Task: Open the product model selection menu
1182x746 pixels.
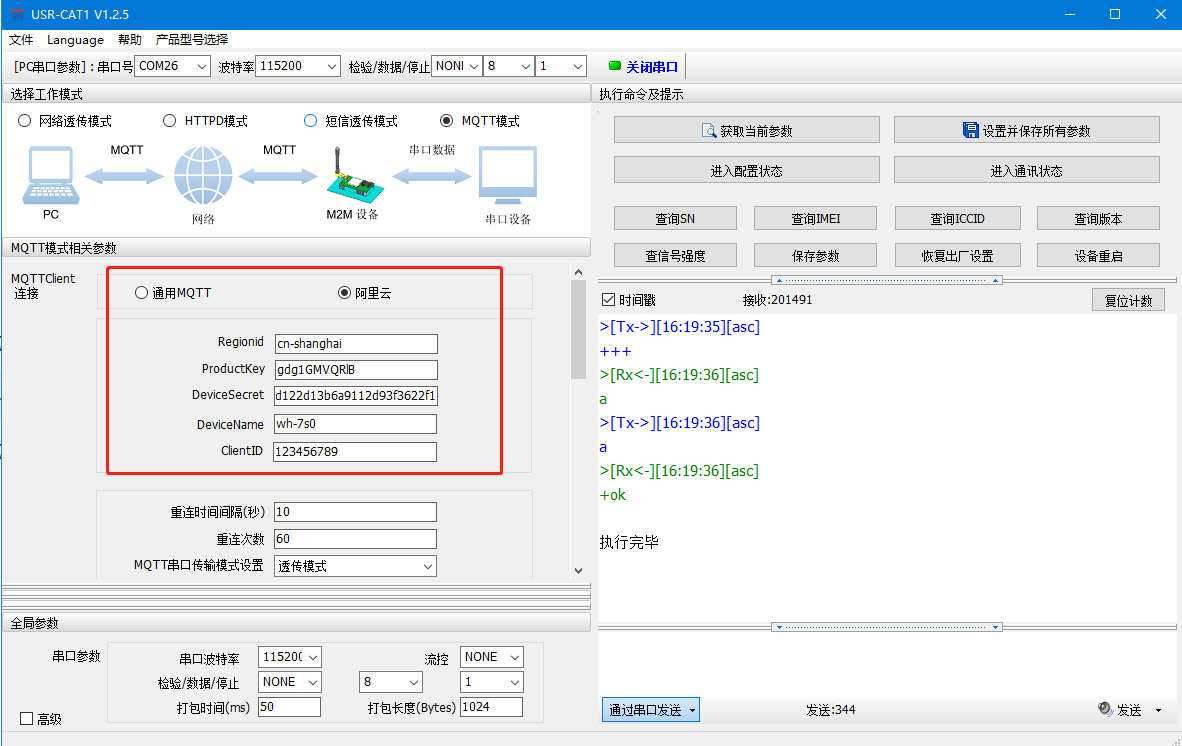Action: click(192, 40)
